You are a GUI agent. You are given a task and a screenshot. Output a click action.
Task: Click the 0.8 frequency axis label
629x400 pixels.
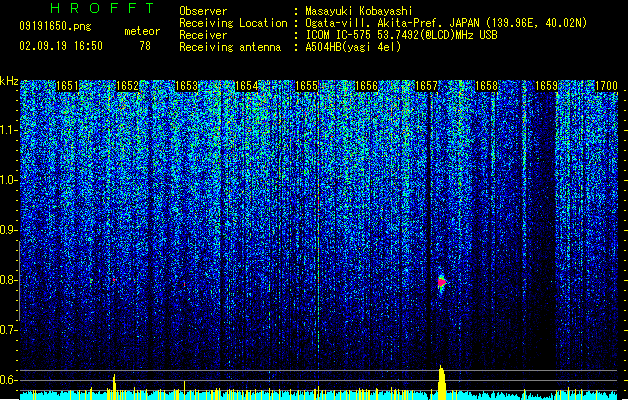tap(9, 280)
